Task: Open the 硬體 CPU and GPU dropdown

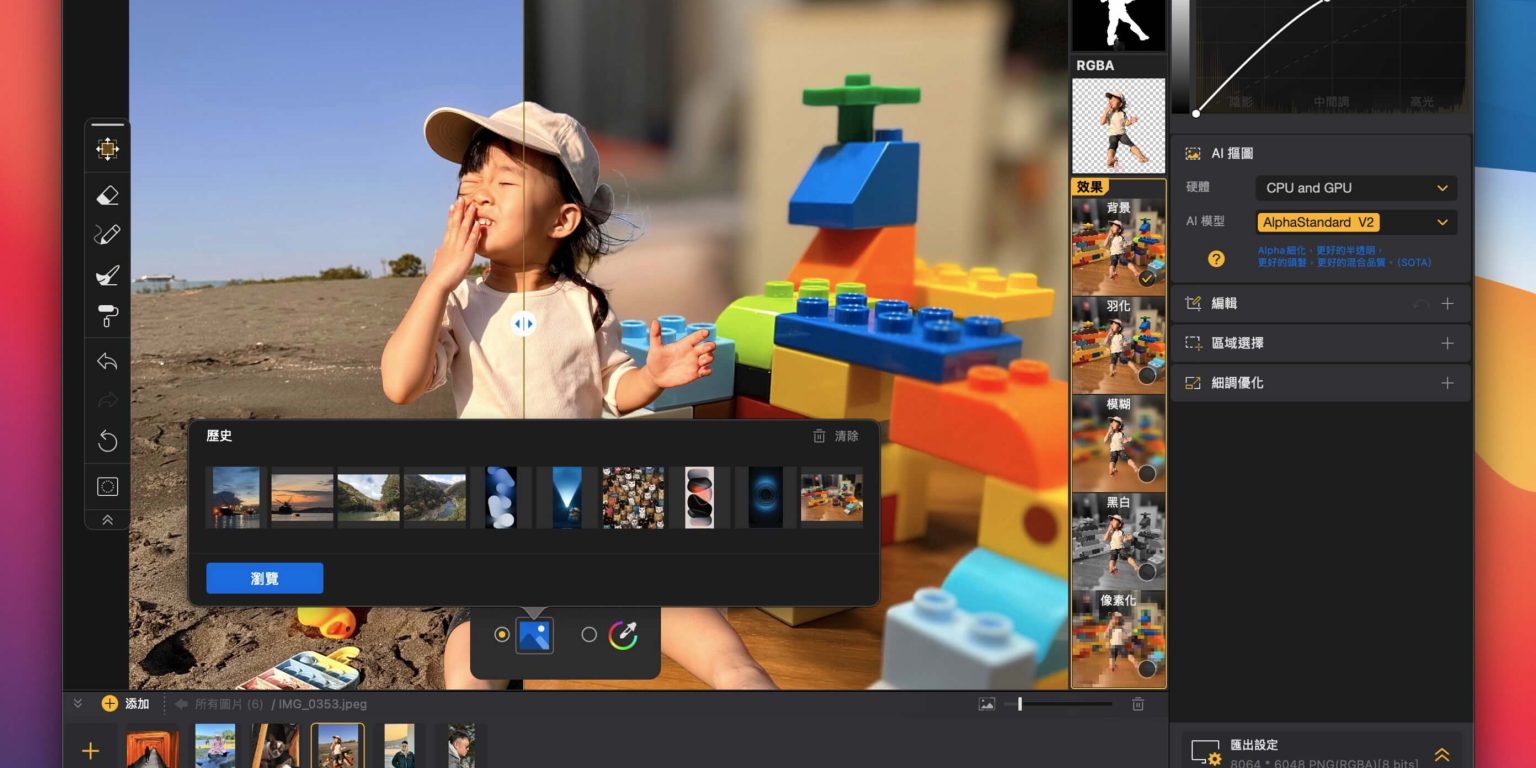Action: [x=1355, y=188]
